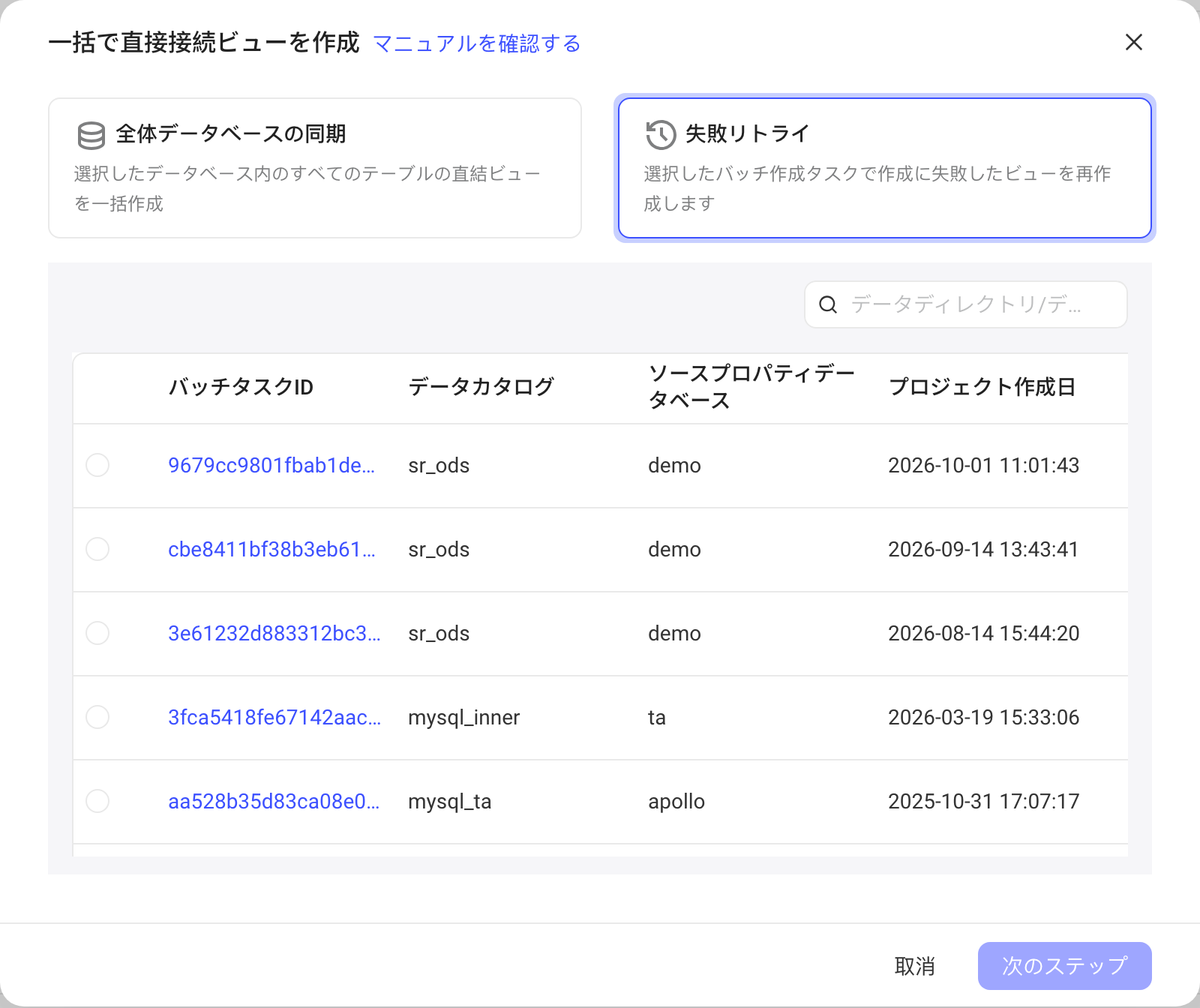Choose the 全体データベースの同期 card
The height and width of the screenshot is (1008, 1200).
pos(315,168)
